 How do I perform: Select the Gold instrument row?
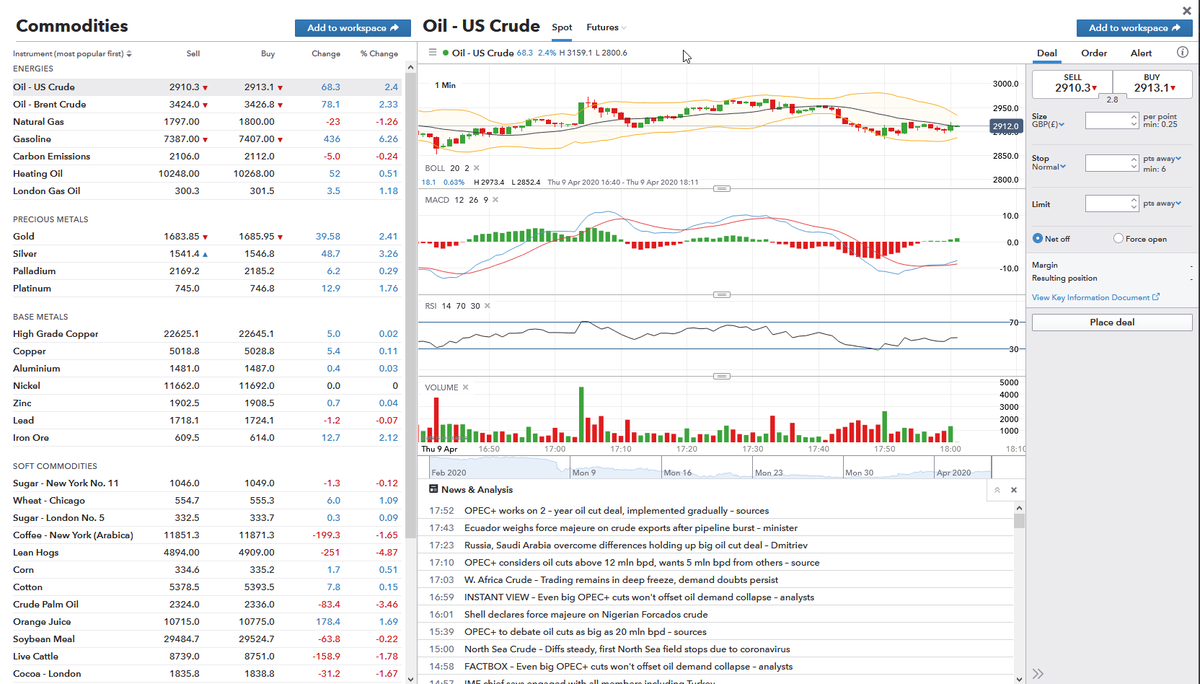point(207,237)
